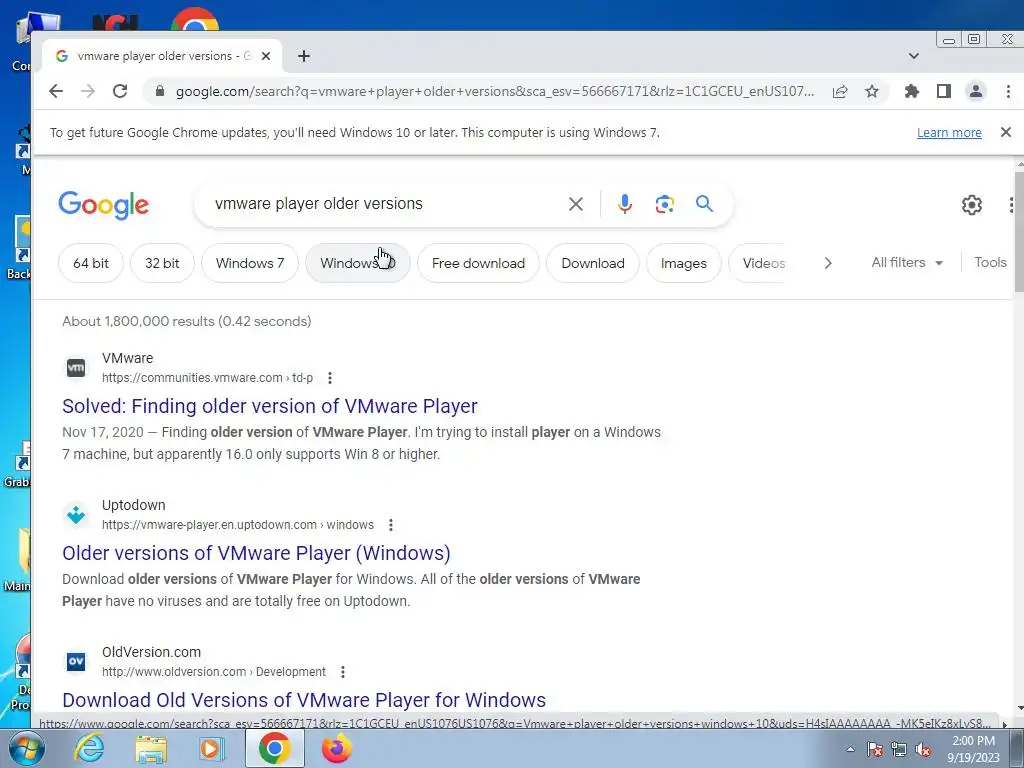Image resolution: width=1024 pixels, height=768 pixels.
Task: Search by image with Google Lens
Action: click(x=665, y=204)
